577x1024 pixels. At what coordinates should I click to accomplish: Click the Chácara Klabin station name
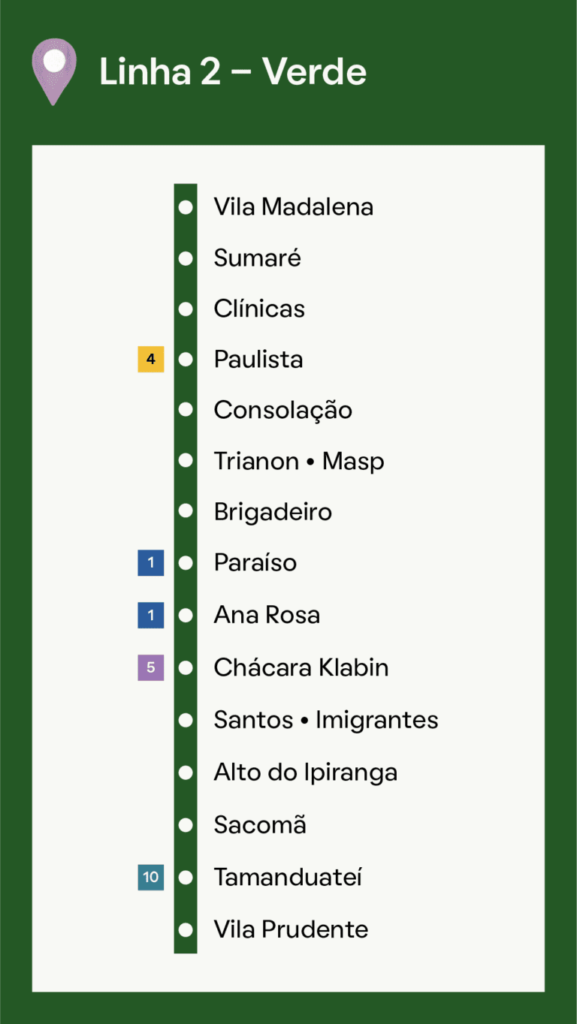pyautogui.click(x=301, y=667)
